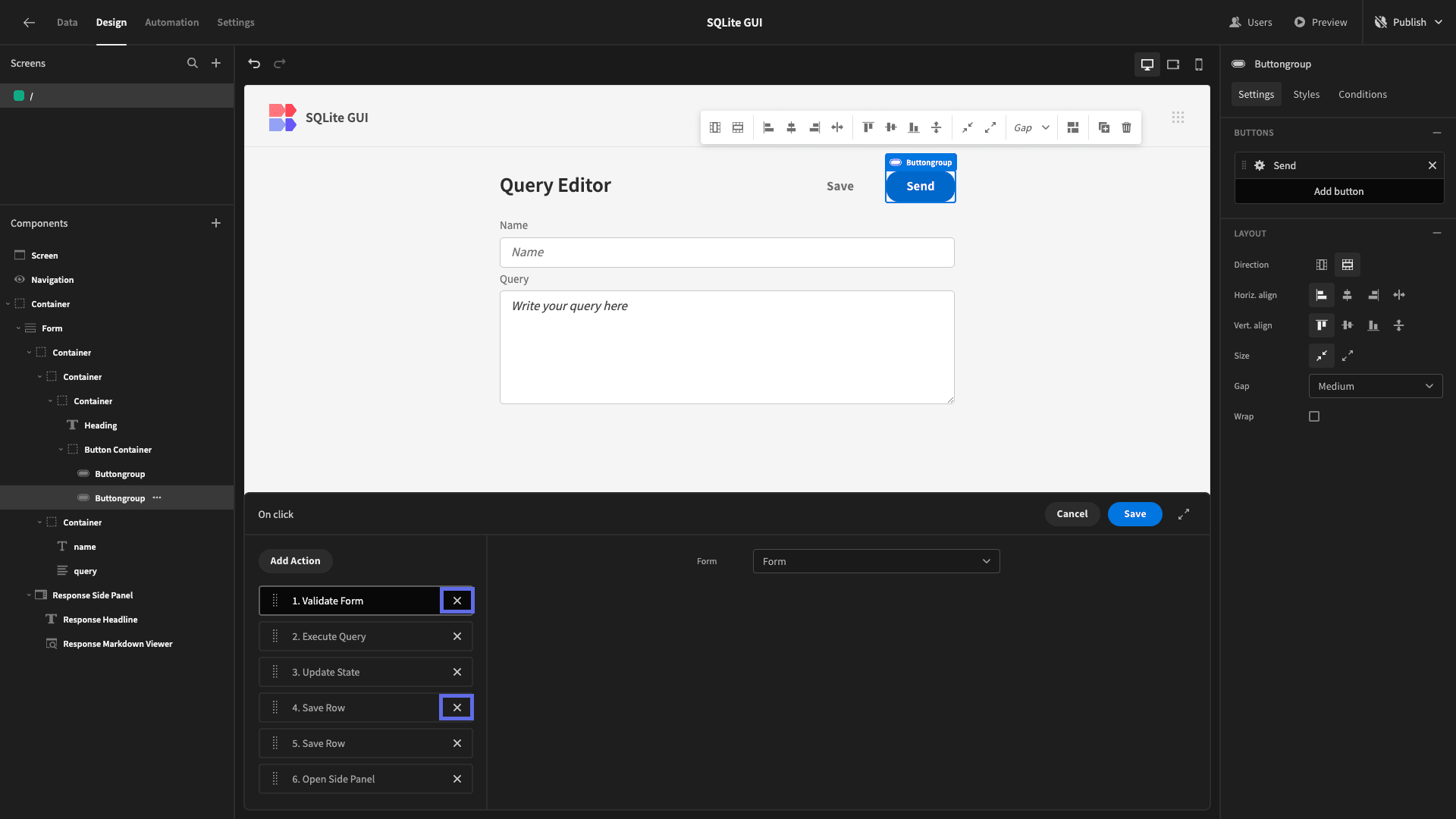Image resolution: width=1456 pixels, height=819 pixels.
Task: Click the undo arrow icon
Action: click(254, 64)
